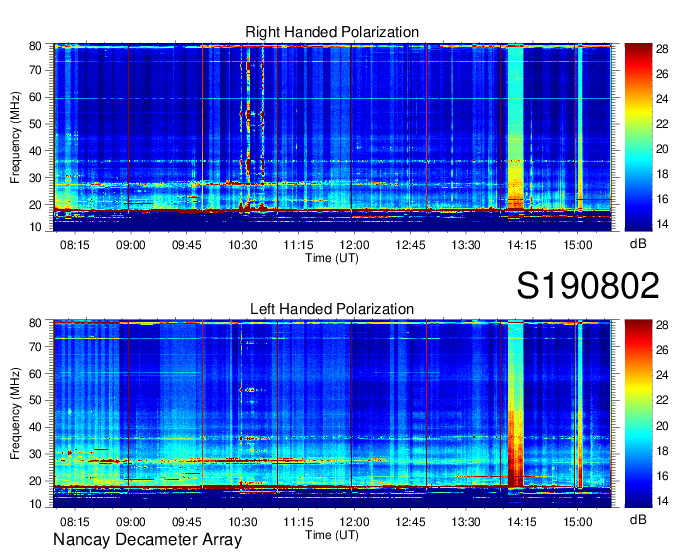This screenshot has height=552, width=680.
Task: Click "Frequency (MHz)" axis label of left-handed plot
Action: 15,414
